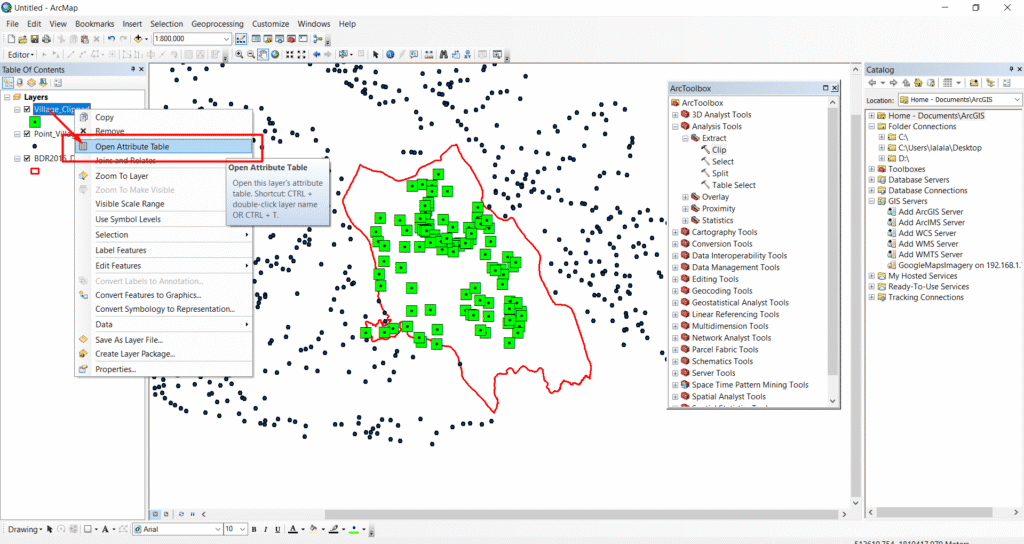The width and height of the screenshot is (1024, 544).
Task: Toggle visibility of BDR2015 layer checkbox
Action: [27, 158]
